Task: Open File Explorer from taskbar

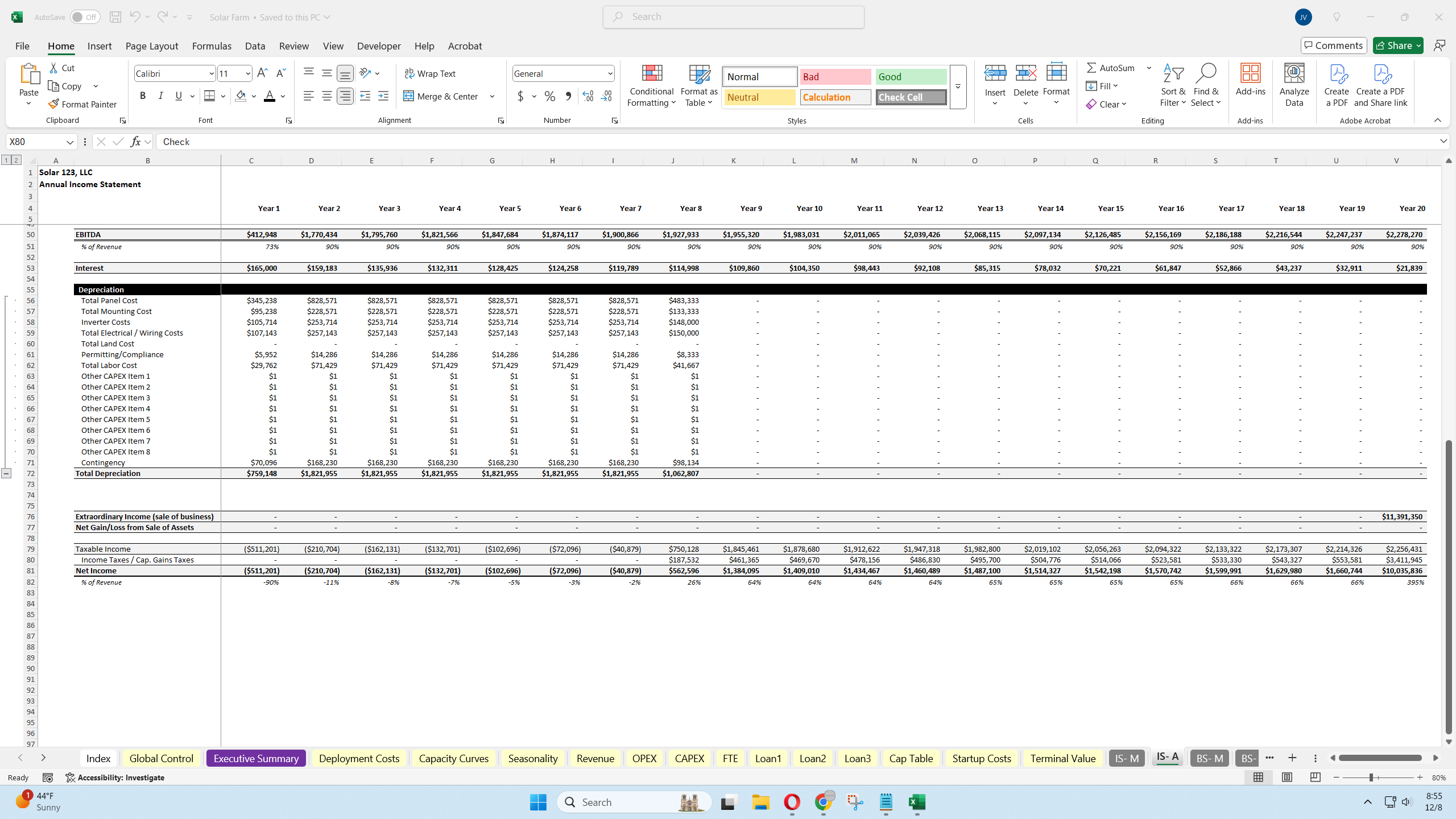Action: [761, 803]
